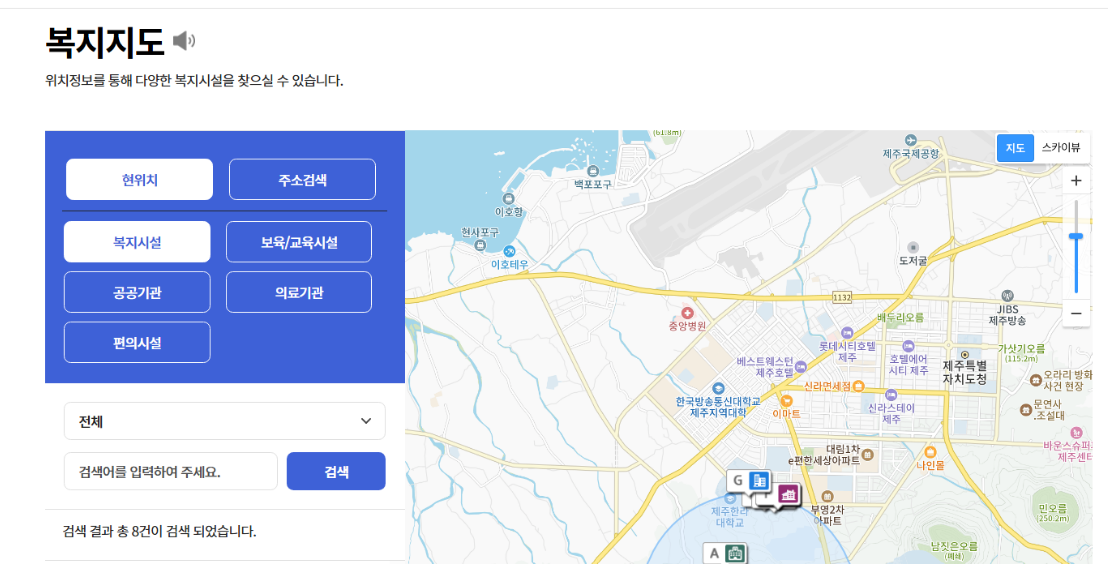Click the 이마트 store icon
Screen dimensions: 1108x567
coord(786,402)
